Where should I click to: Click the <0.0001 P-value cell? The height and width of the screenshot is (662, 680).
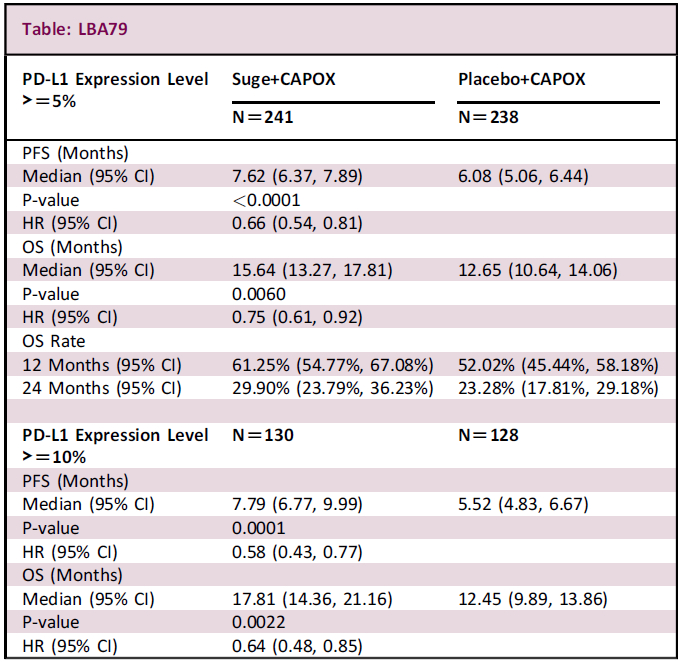pos(266,199)
